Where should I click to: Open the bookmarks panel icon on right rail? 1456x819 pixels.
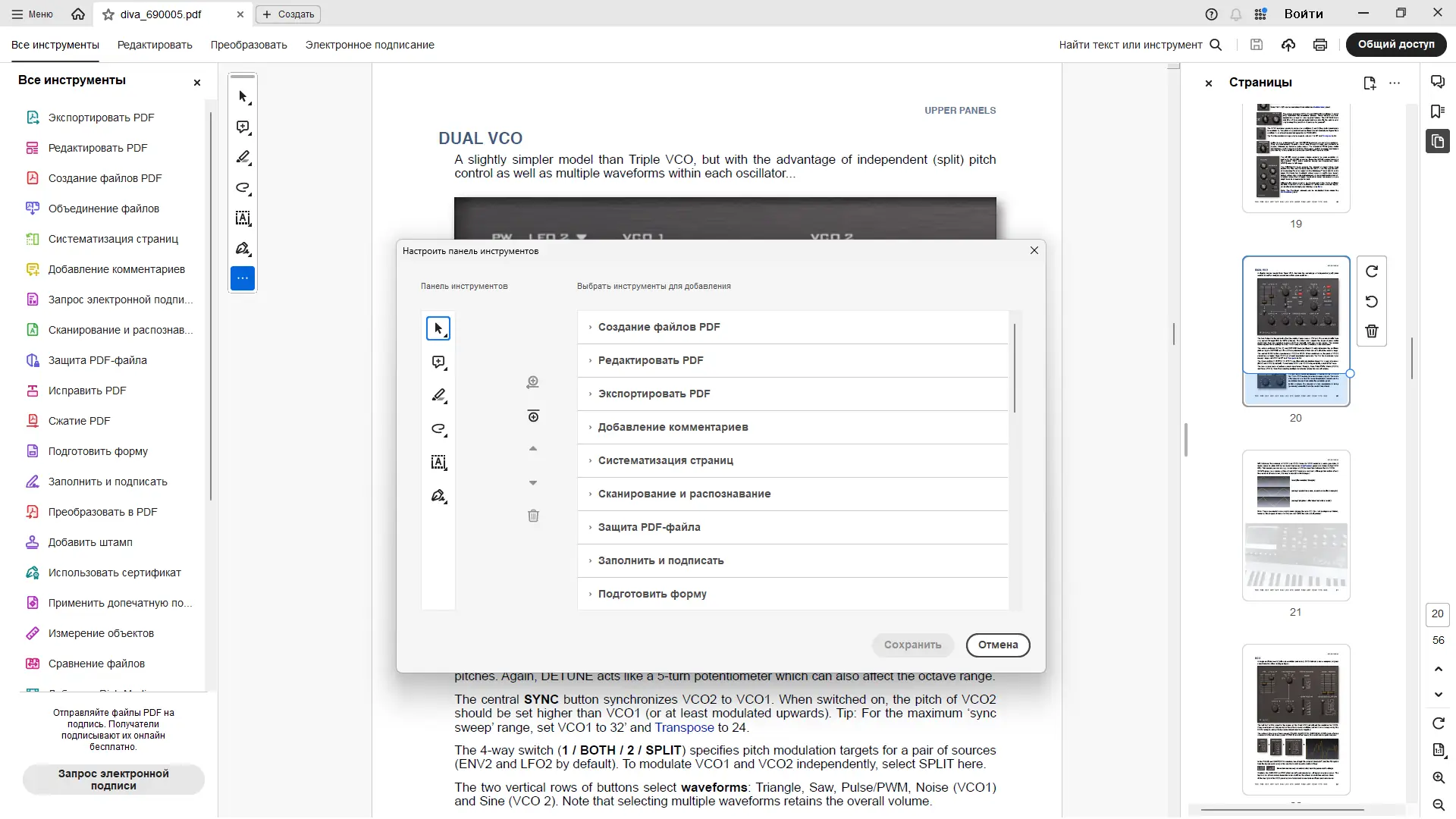[1437, 111]
